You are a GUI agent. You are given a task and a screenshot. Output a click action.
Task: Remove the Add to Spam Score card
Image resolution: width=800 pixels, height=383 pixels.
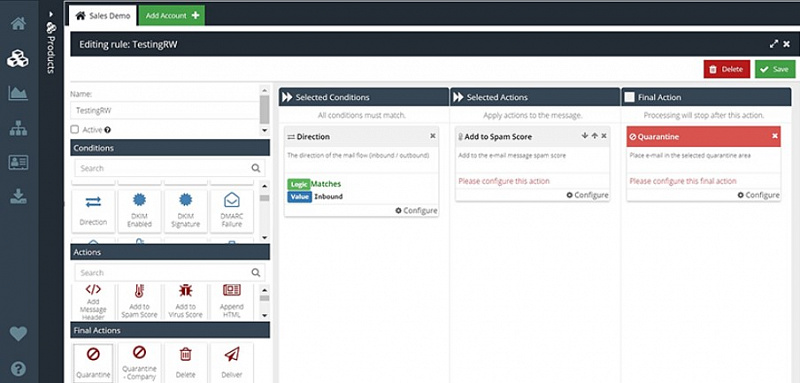(604, 136)
